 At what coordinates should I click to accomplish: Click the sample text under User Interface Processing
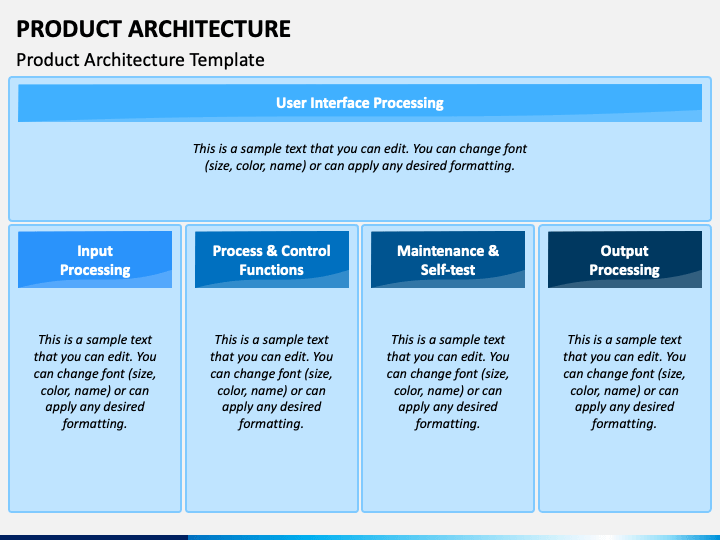point(360,157)
